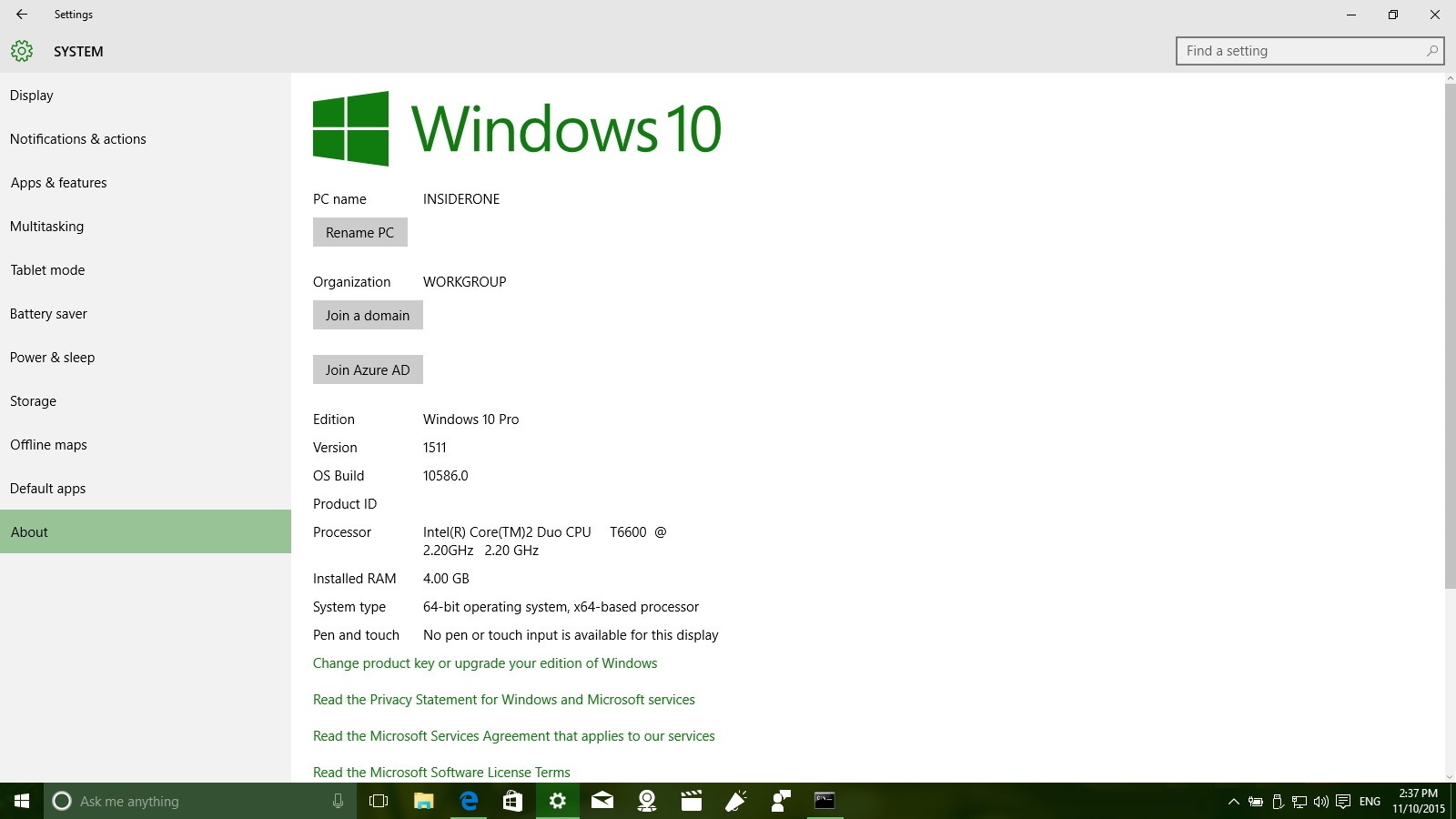Viewport: 1456px width, 819px height.
Task: Go to Apps & features
Action: [x=146, y=183]
